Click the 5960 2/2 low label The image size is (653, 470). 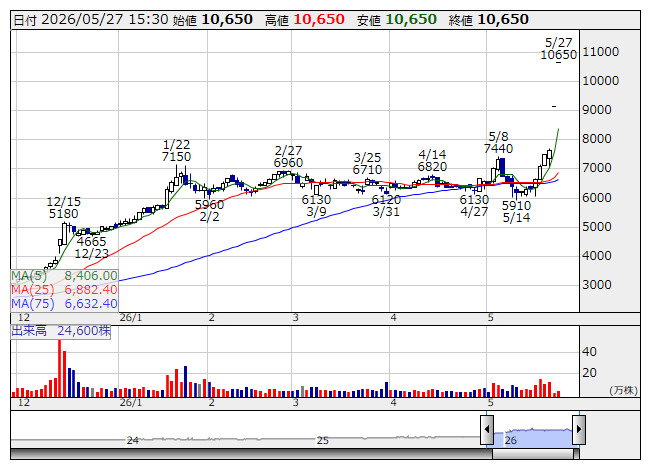pyautogui.click(x=209, y=211)
